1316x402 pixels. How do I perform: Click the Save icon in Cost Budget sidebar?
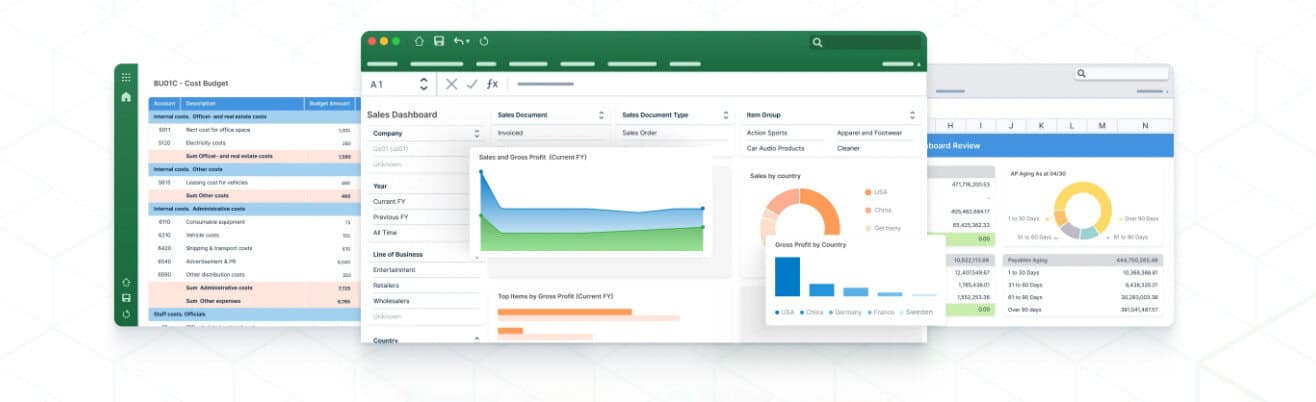pyautogui.click(x=126, y=298)
